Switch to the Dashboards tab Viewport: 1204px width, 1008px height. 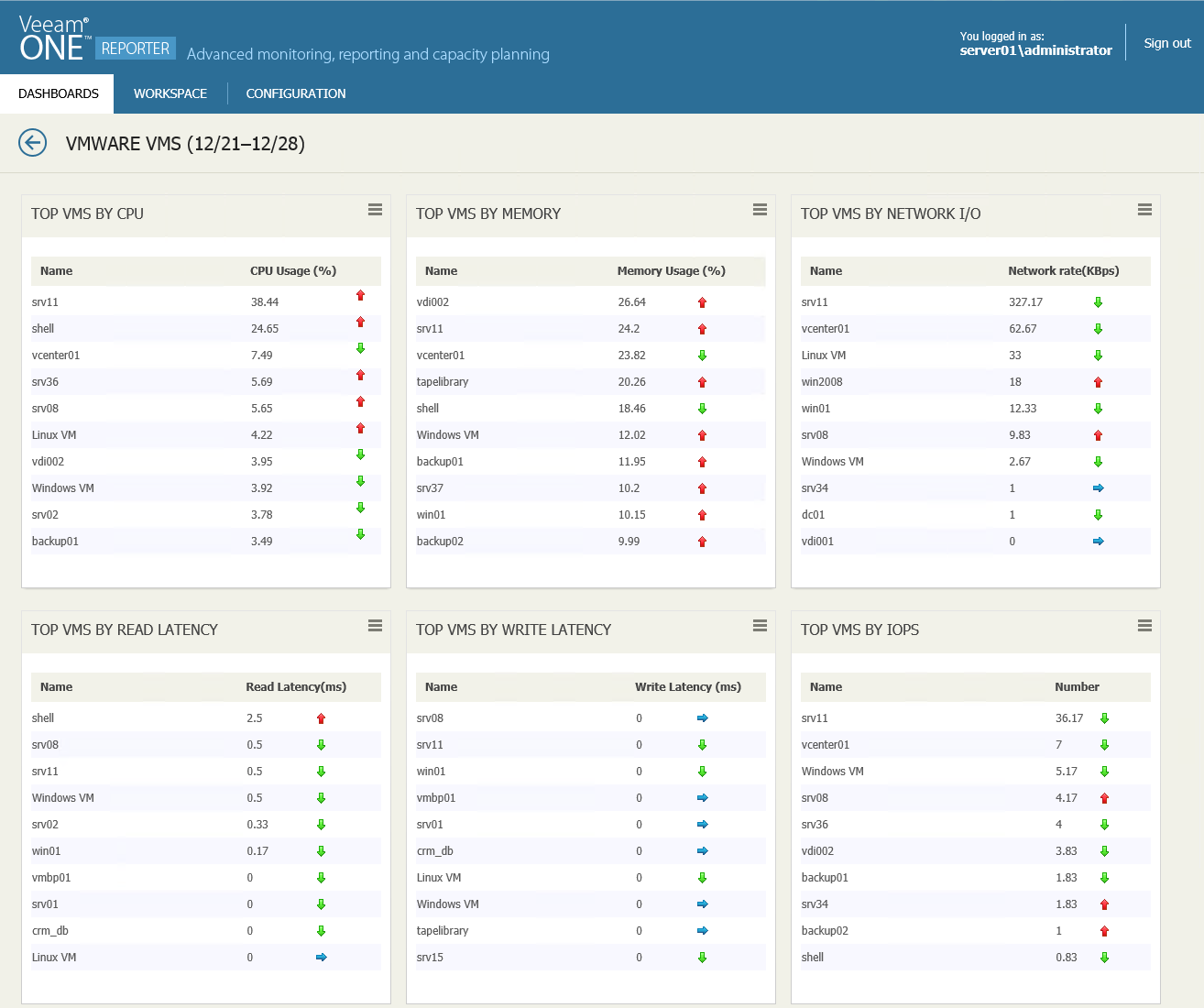[58, 93]
